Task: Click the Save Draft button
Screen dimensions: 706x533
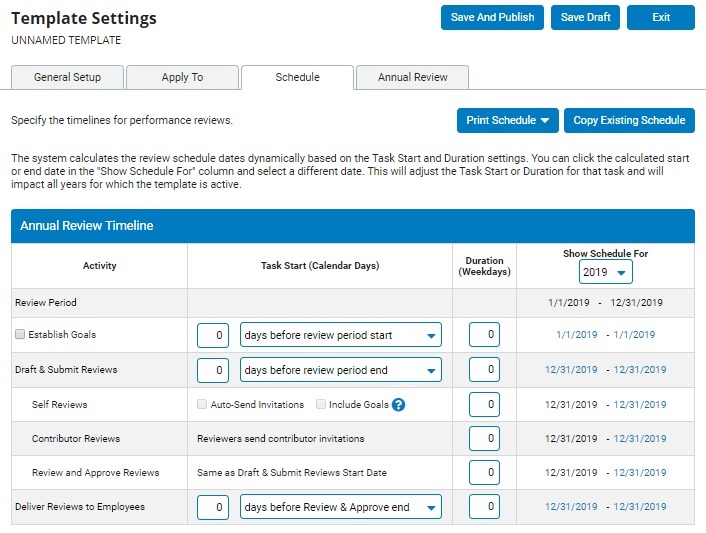Action: click(585, 18)
